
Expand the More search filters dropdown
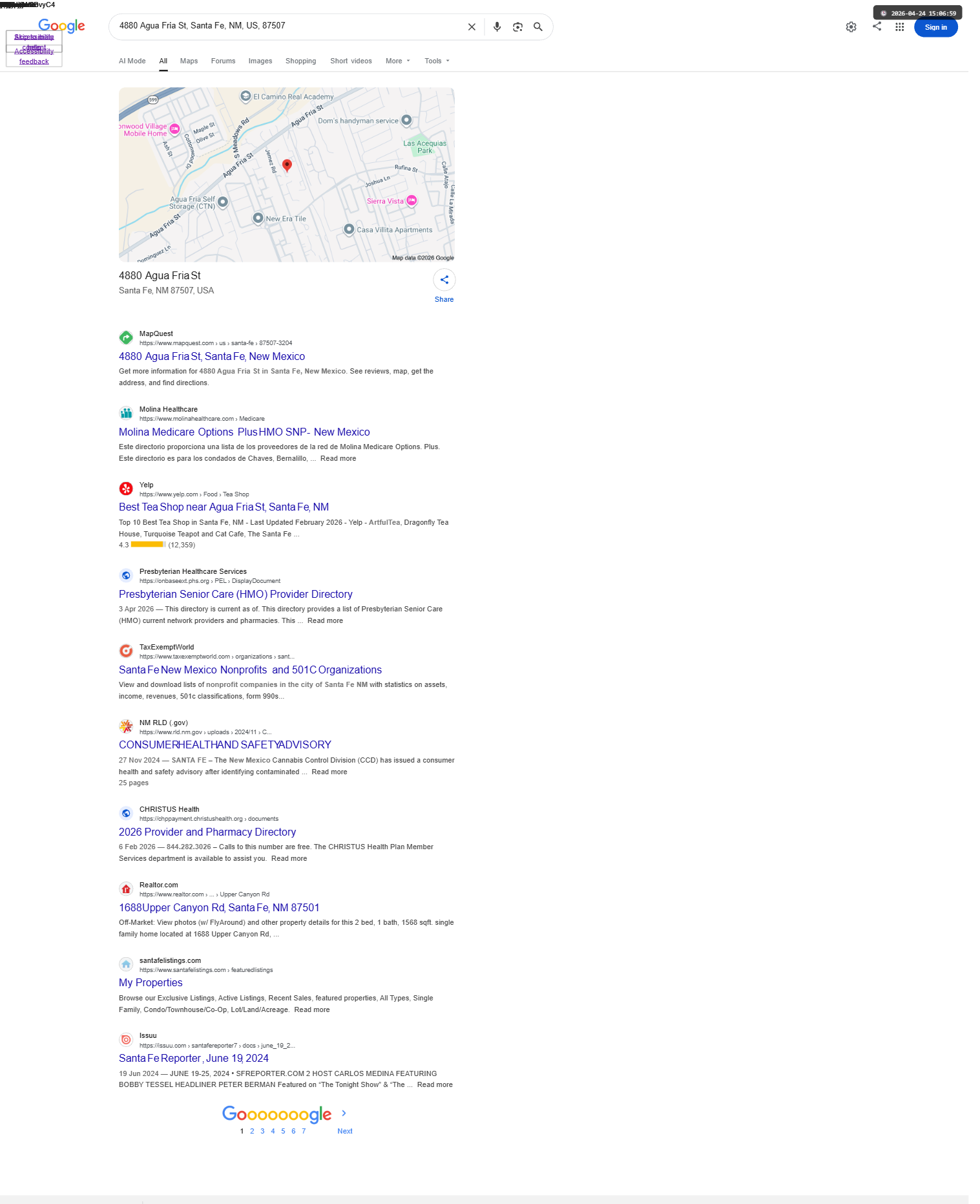pos(398,61)
